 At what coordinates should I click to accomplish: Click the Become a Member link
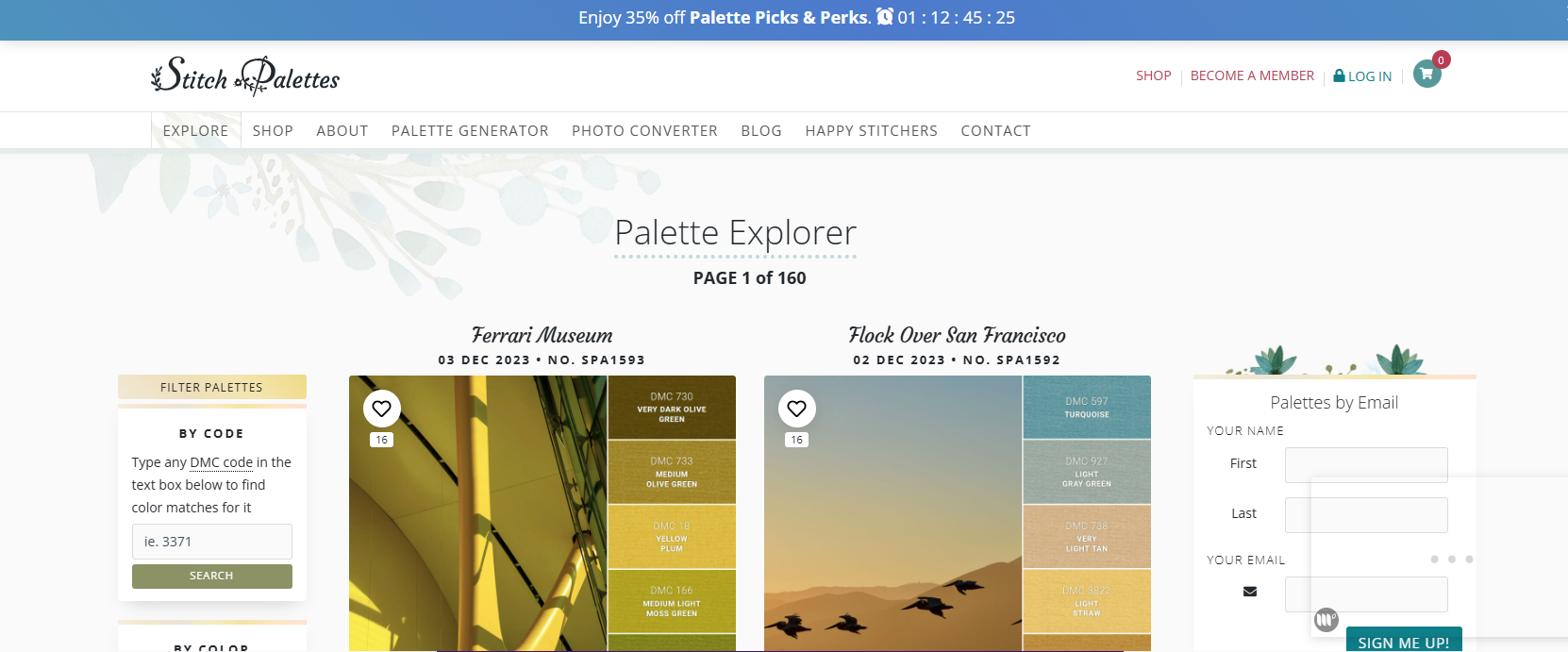[1252, 75]
